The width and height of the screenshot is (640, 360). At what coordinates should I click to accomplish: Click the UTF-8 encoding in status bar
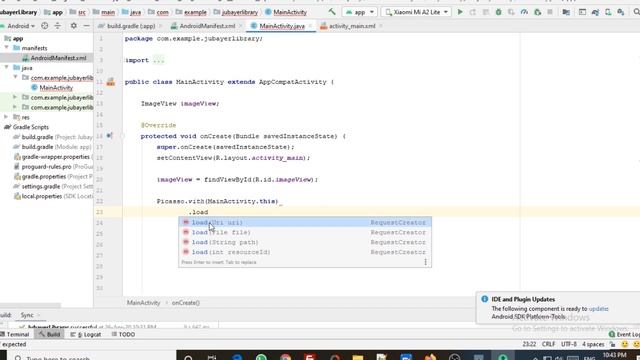pos(569,344)
